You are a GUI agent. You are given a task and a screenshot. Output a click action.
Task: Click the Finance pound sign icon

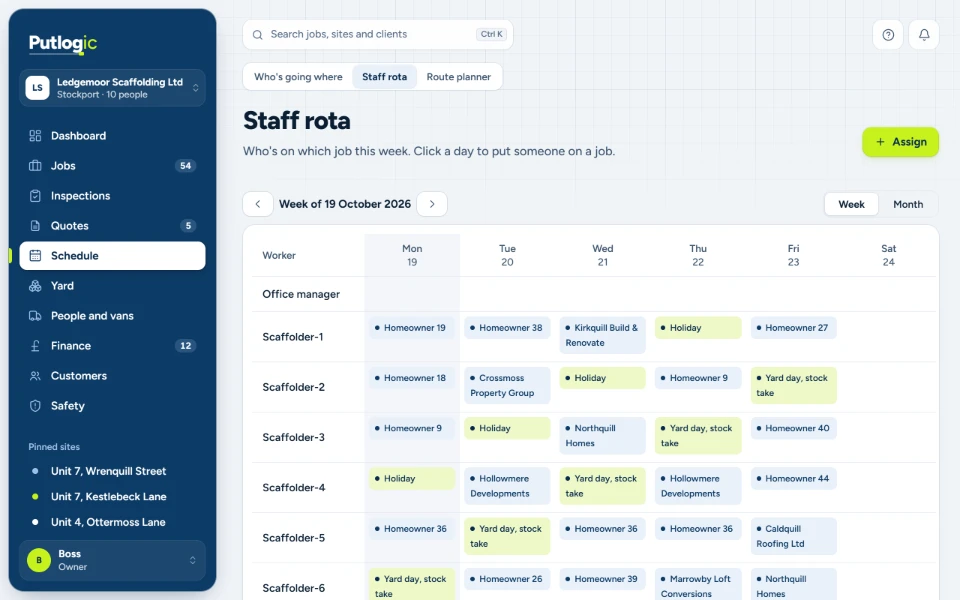coord(35,346)
